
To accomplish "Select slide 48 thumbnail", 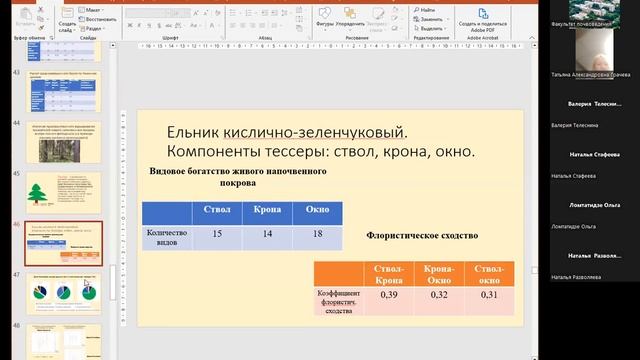I will coord(63,342).
